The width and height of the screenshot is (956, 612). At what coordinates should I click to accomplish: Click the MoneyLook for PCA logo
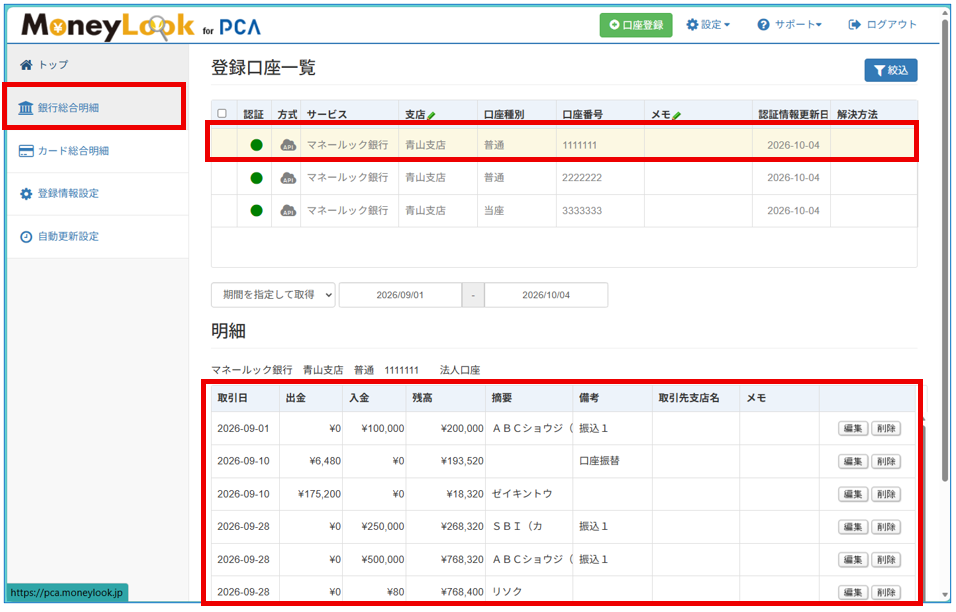click(x=141, y=26)
